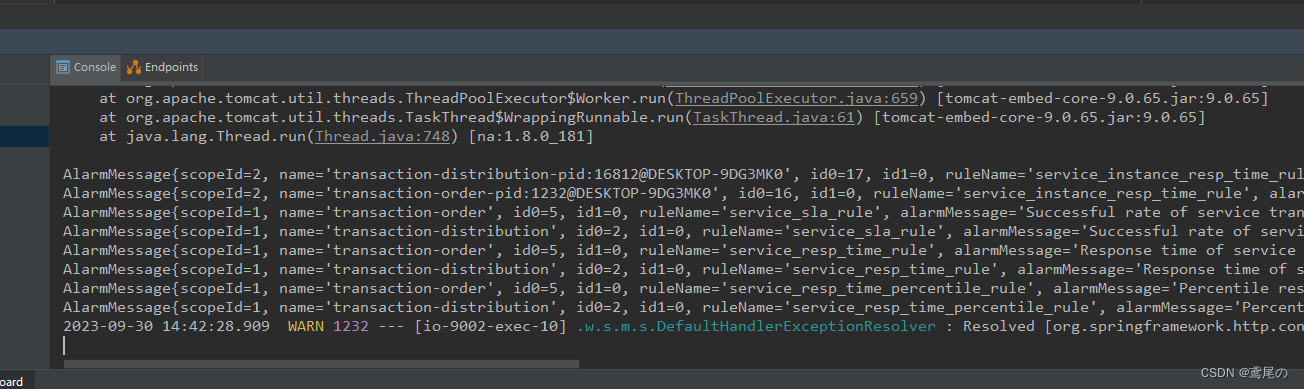This screenshot has height=389, width=1304.
Task: Click transaction-order service_sla_rule alarm line
Action: (x=683, y=212)
